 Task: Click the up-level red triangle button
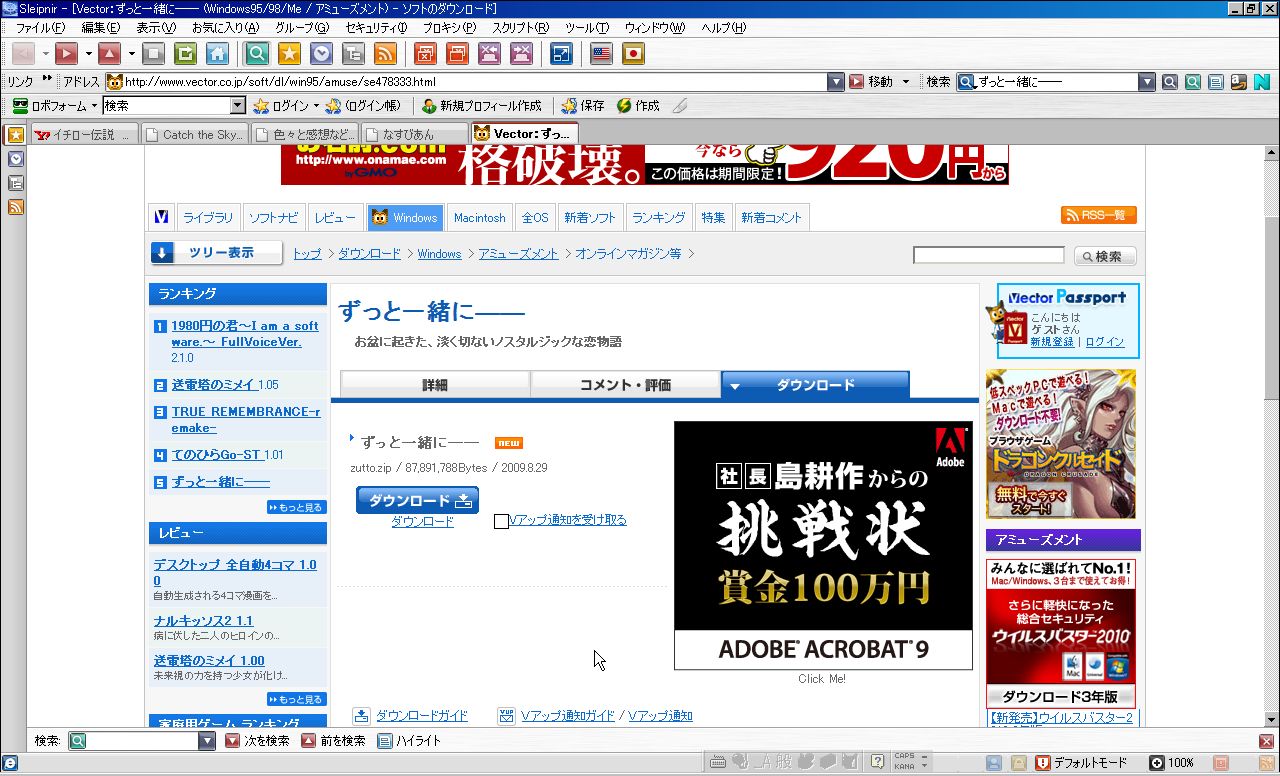pos(109,54)
